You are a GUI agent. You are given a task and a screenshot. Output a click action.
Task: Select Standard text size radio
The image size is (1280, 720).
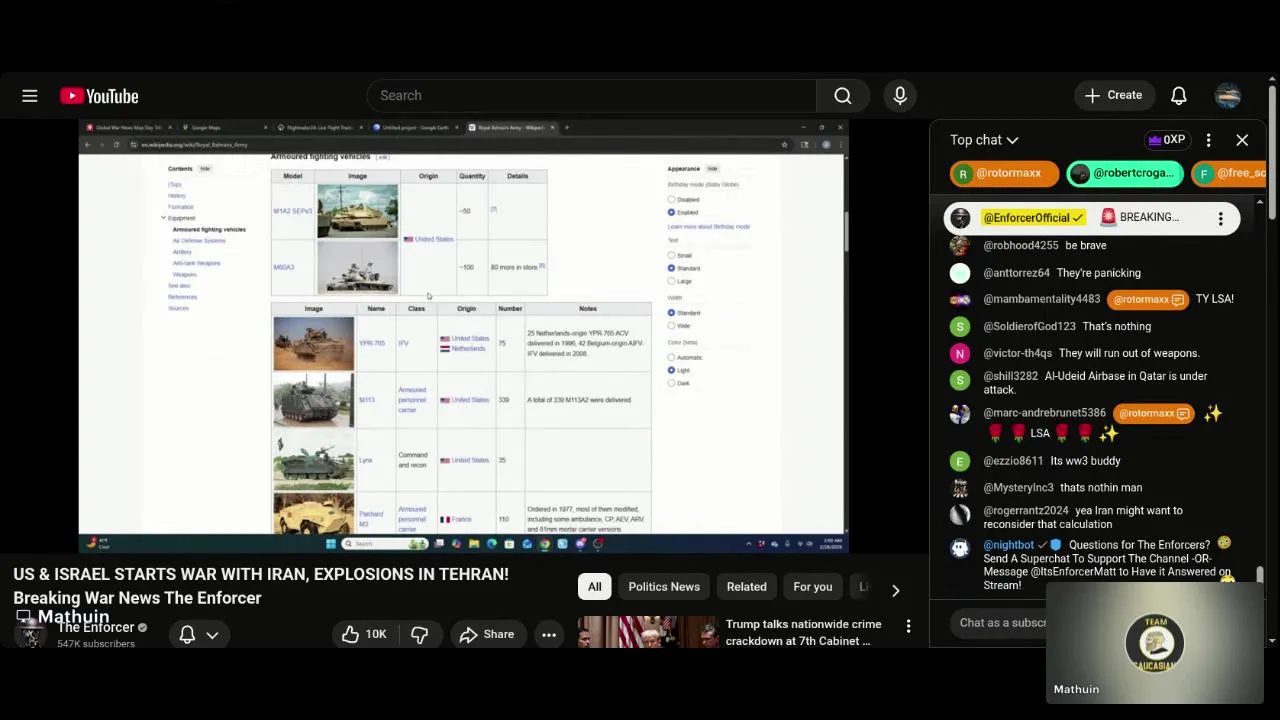[x=671, y=268]
